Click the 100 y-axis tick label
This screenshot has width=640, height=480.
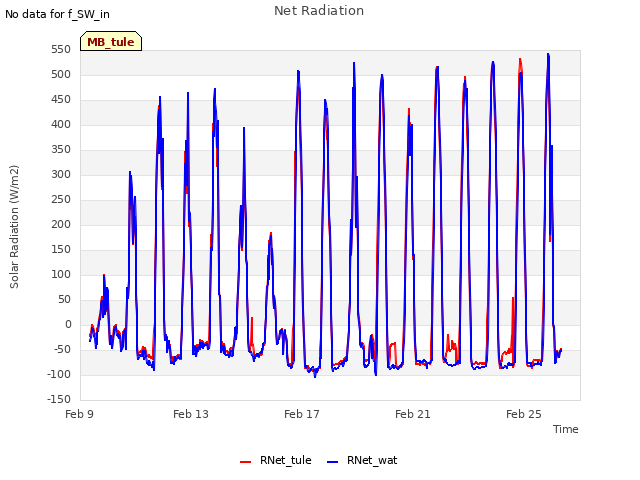(61, 275)
